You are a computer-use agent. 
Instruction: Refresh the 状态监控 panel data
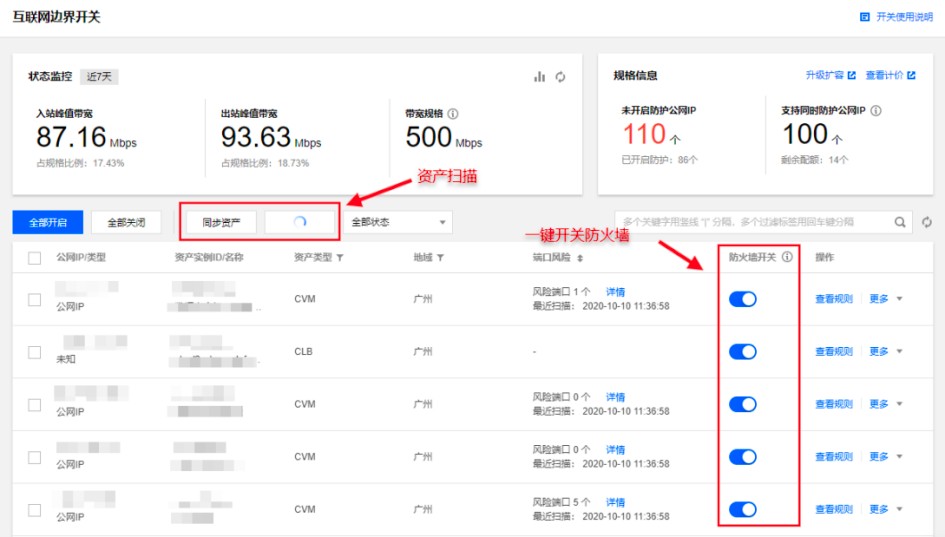(x=561, y=76)
